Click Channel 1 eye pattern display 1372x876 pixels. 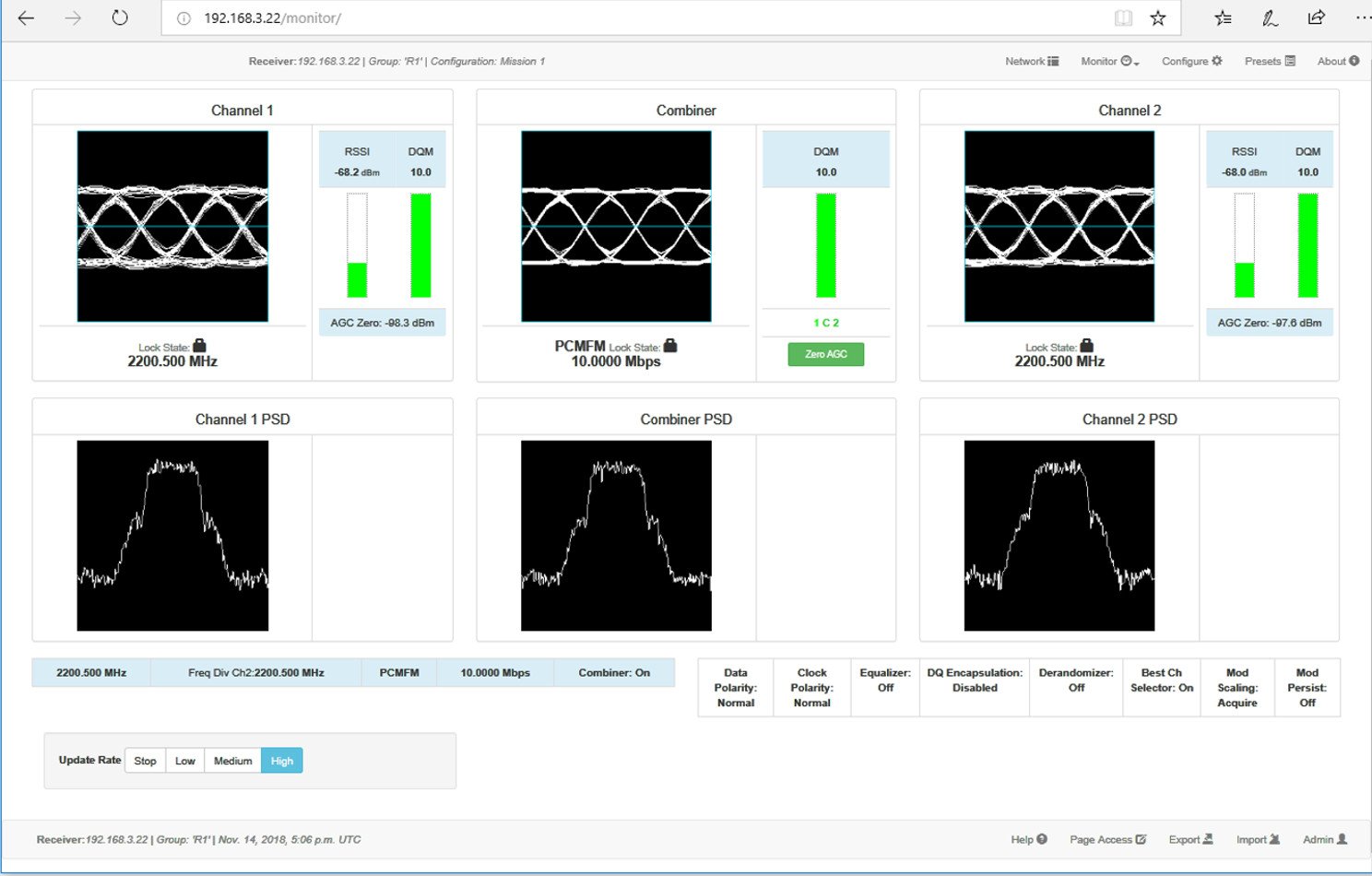[x=172, y=226]
